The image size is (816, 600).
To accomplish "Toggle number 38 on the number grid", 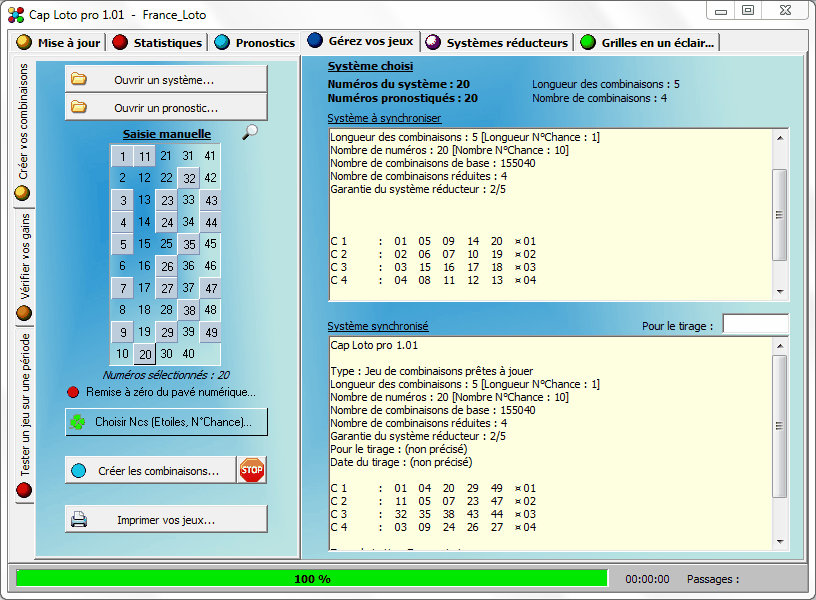I will click(189, 310).
